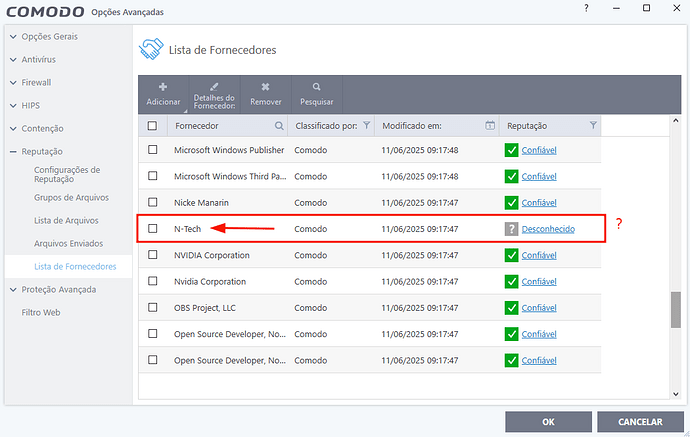
Task: Open filter icon for Classificado por column
Action: point(366,125)
